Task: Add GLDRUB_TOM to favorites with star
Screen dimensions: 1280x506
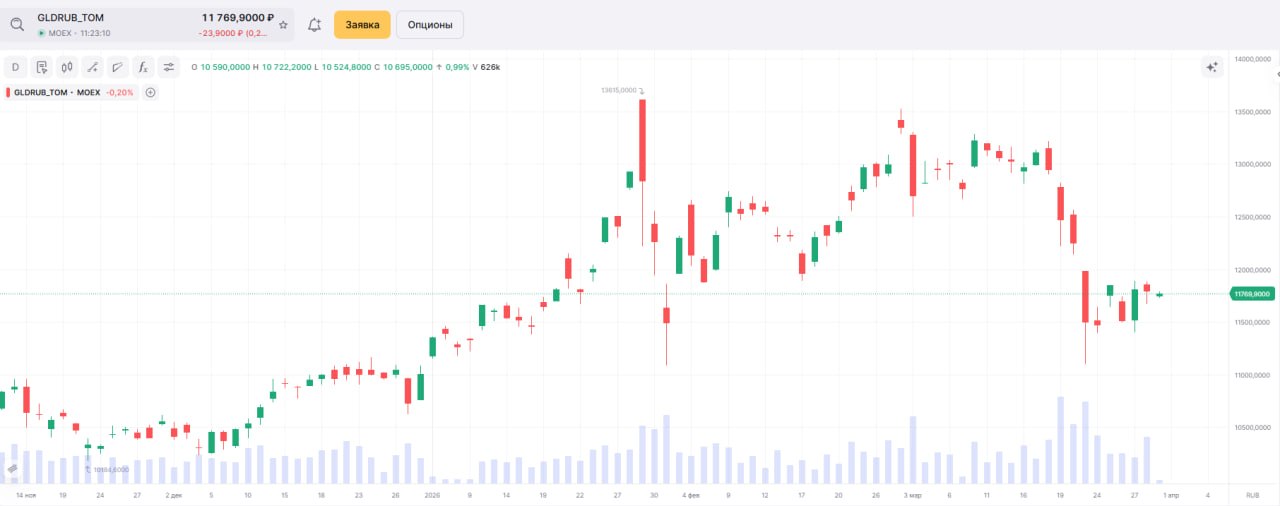Action: click(x=283, y=24)
